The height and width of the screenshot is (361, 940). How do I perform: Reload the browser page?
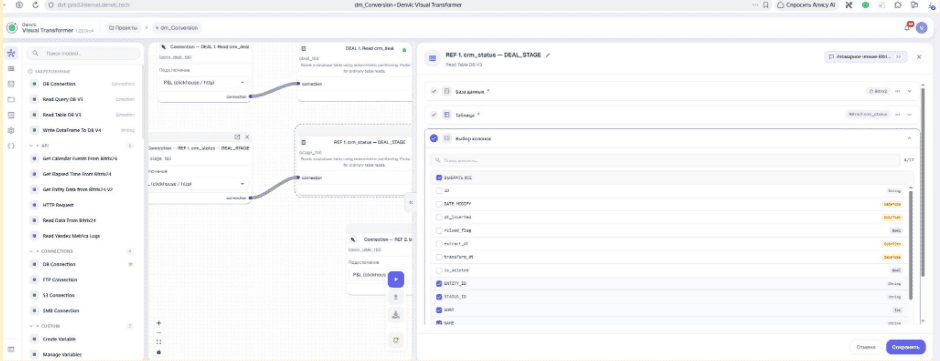tap(36, 5)
